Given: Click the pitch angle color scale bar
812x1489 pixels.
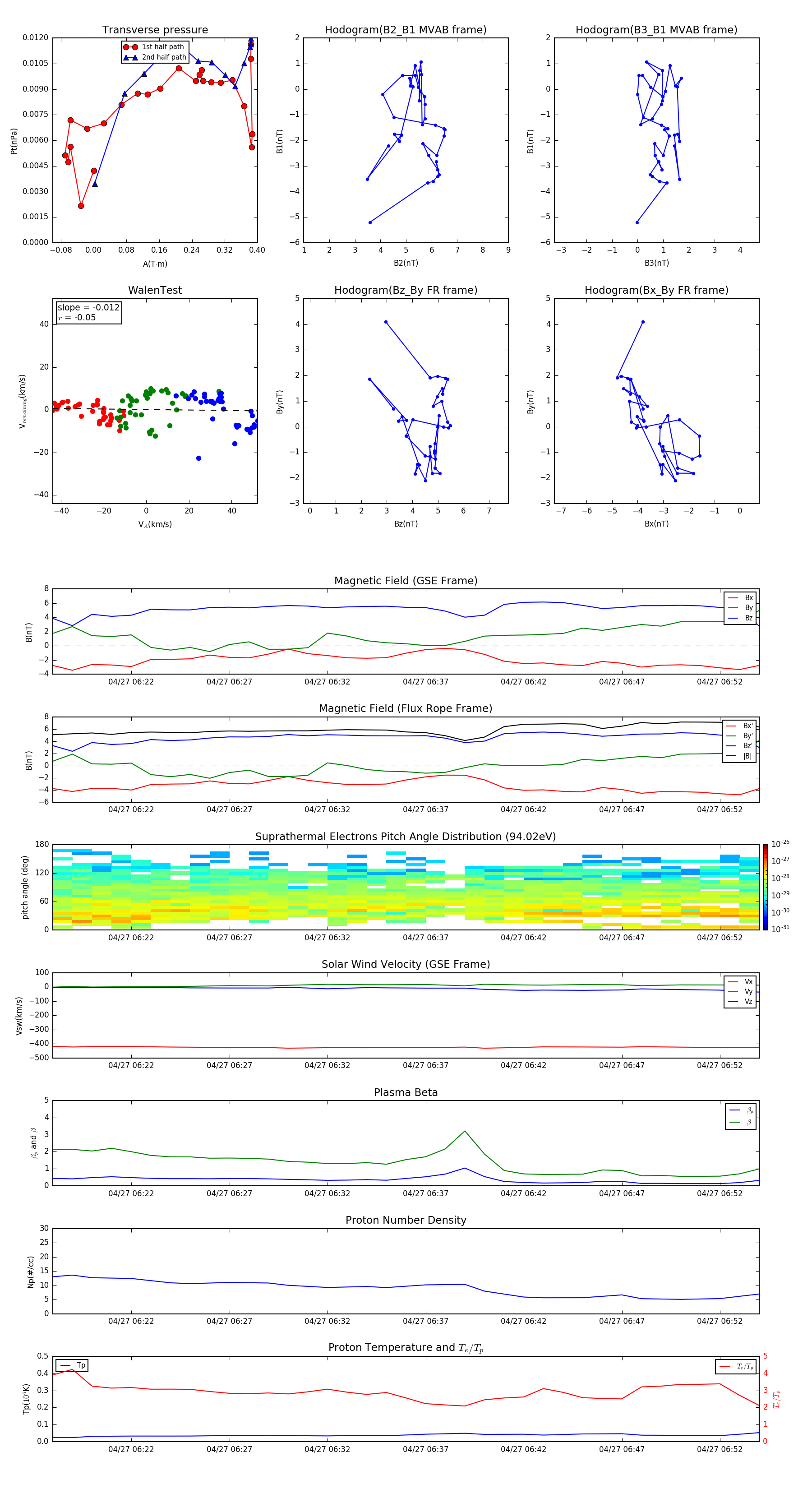Looking at the screenshot, I should tap(765, 887).
